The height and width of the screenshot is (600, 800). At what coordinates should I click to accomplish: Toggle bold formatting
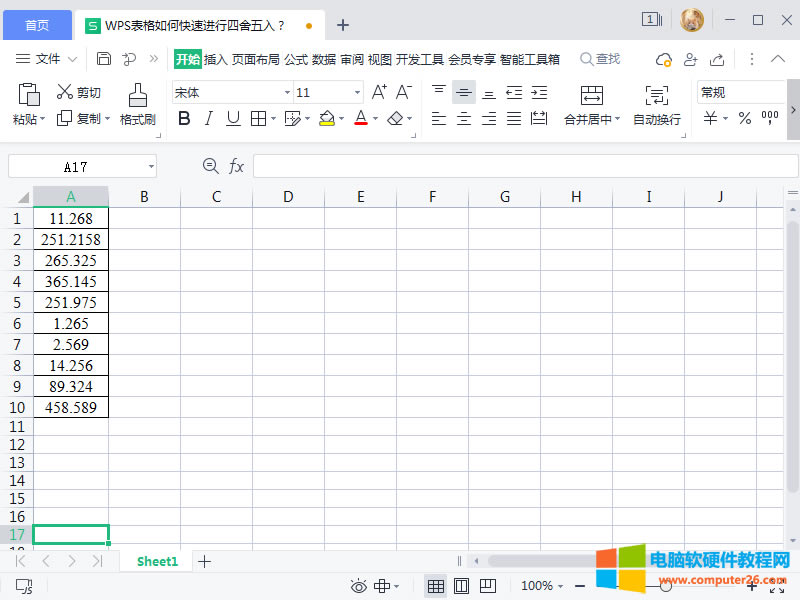(184, 118)
